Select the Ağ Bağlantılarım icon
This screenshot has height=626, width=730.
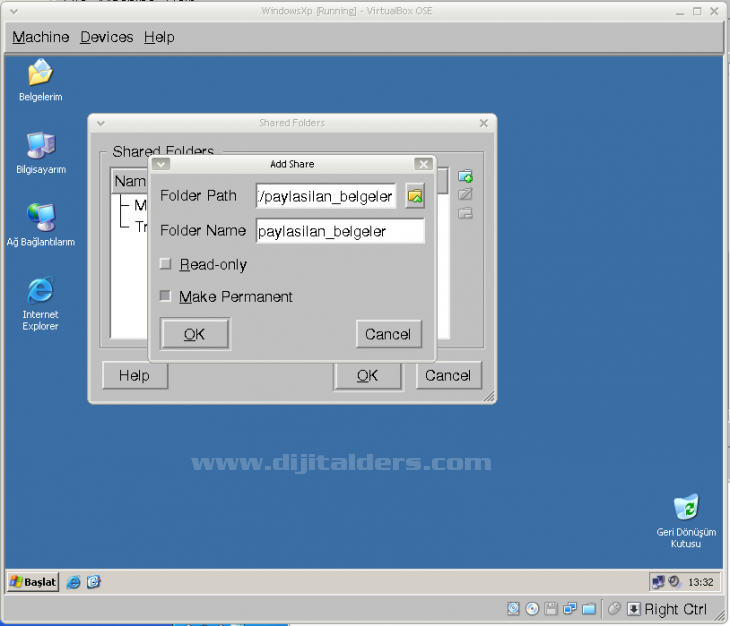click(x=41, y=225)
